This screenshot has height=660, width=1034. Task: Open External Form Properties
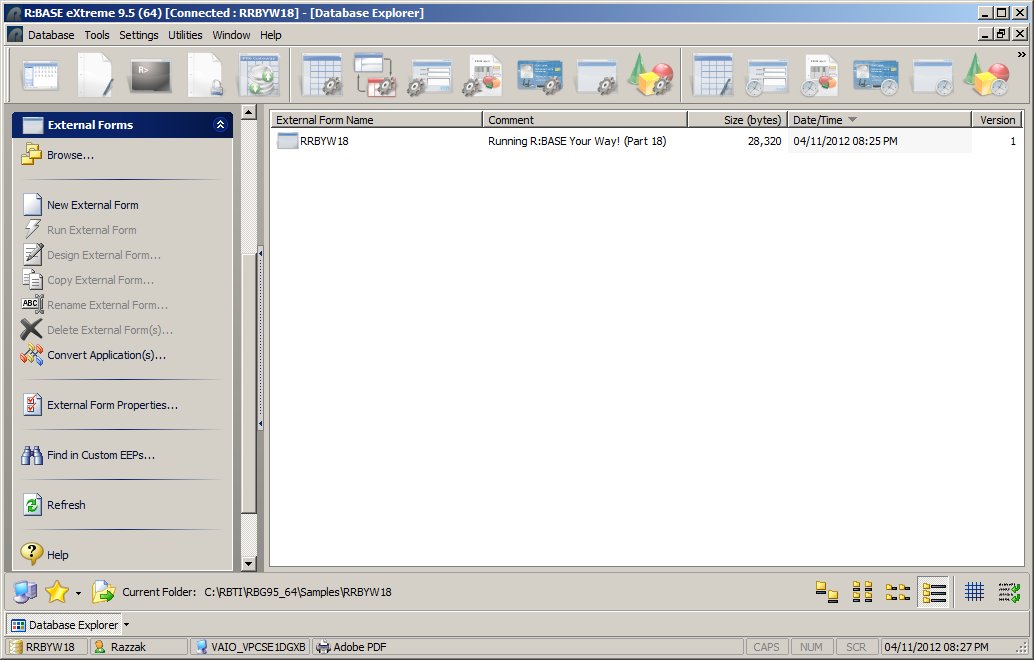[x=112, y=405]
